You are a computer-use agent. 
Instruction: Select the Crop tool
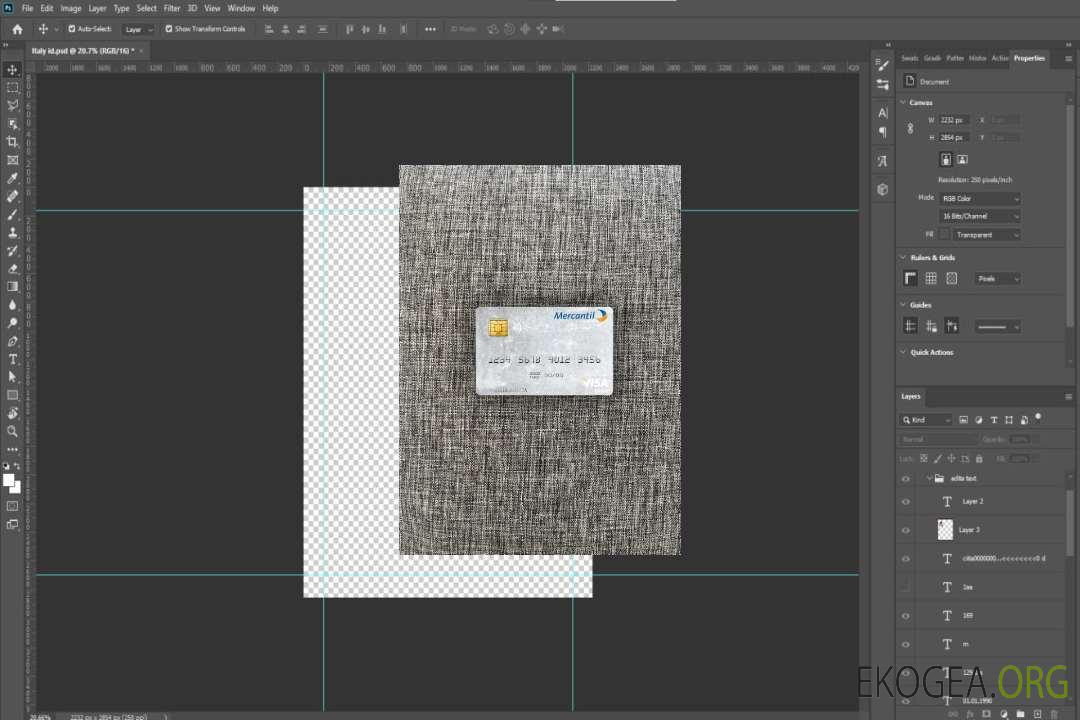[13, 142]
